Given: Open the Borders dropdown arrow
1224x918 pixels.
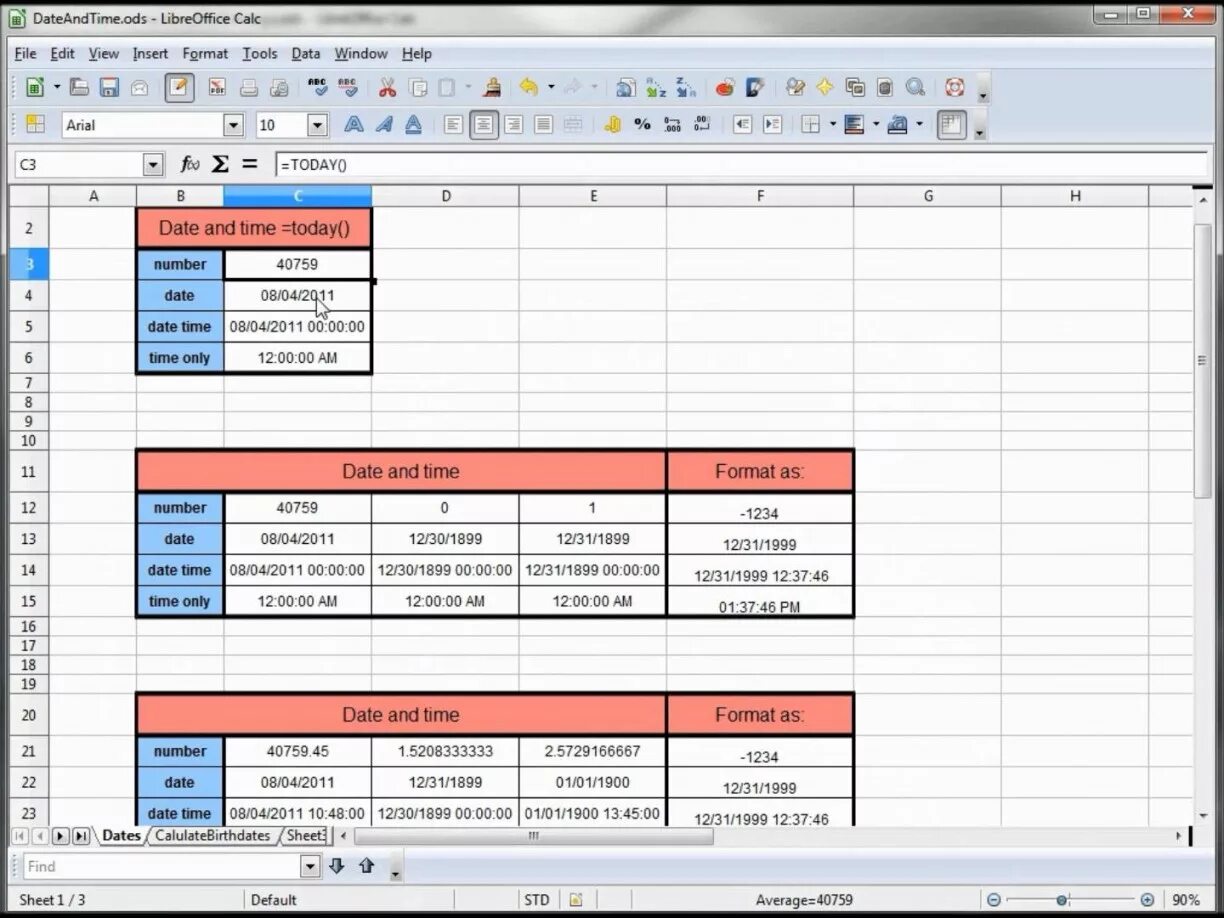Looking at the screenshot, I should click(832, 125).
